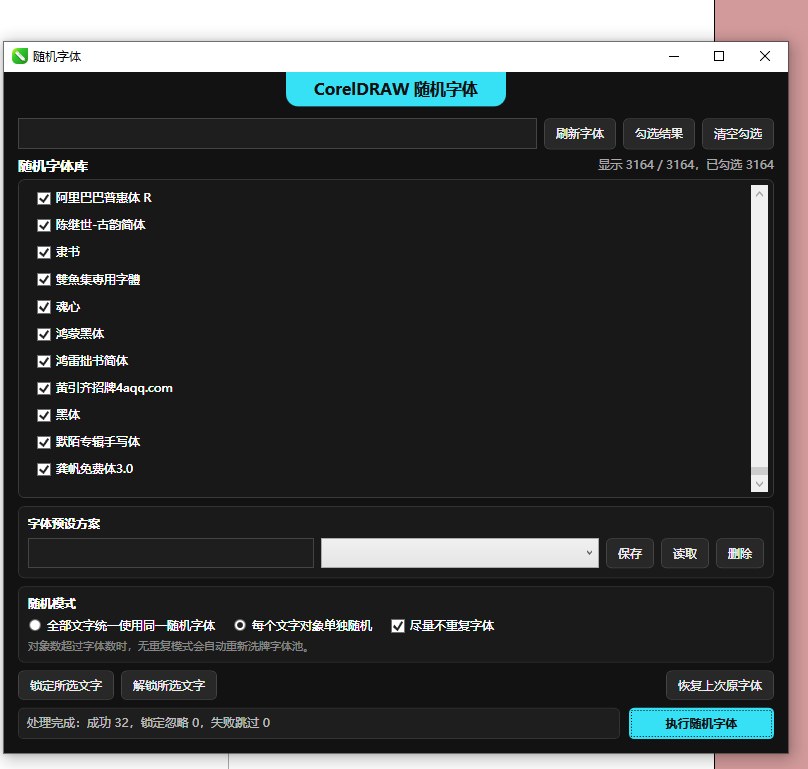Toggle the 黑体 font checkbox

click(x=44, y=415)
